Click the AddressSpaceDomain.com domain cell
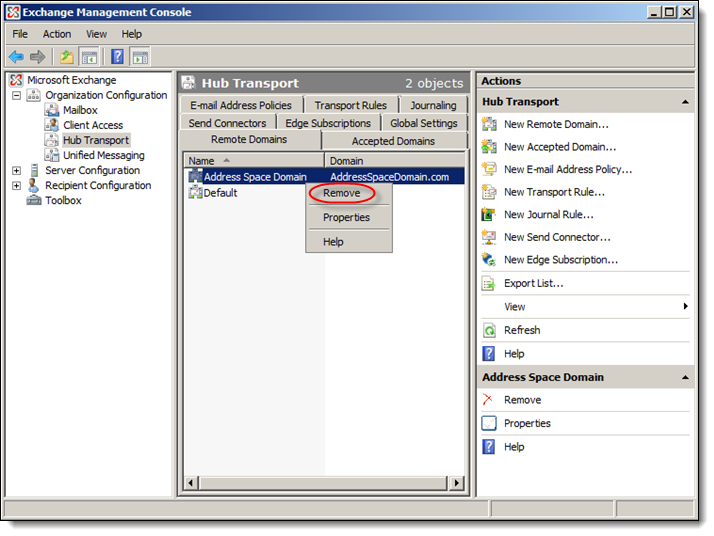Image resolution: width=714 pixels, height=536 pixels. tap(390, 177)
